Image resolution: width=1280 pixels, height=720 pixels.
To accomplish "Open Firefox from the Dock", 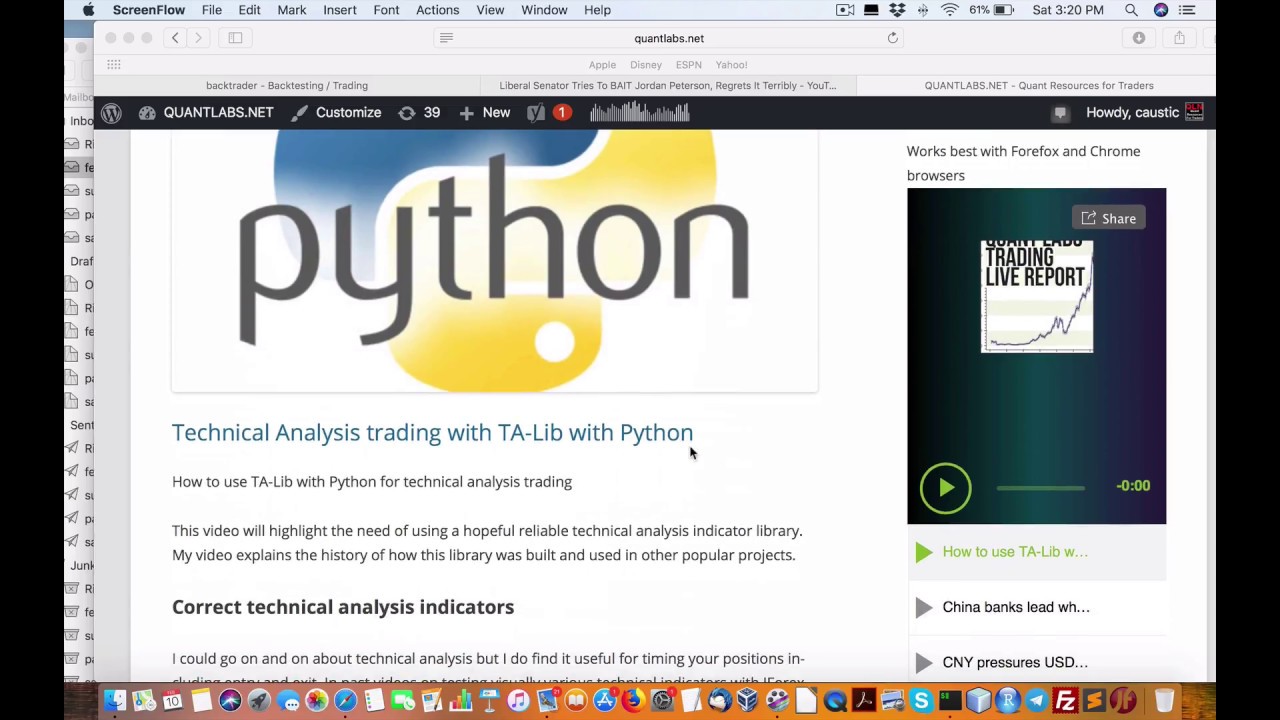I will 633,701.
